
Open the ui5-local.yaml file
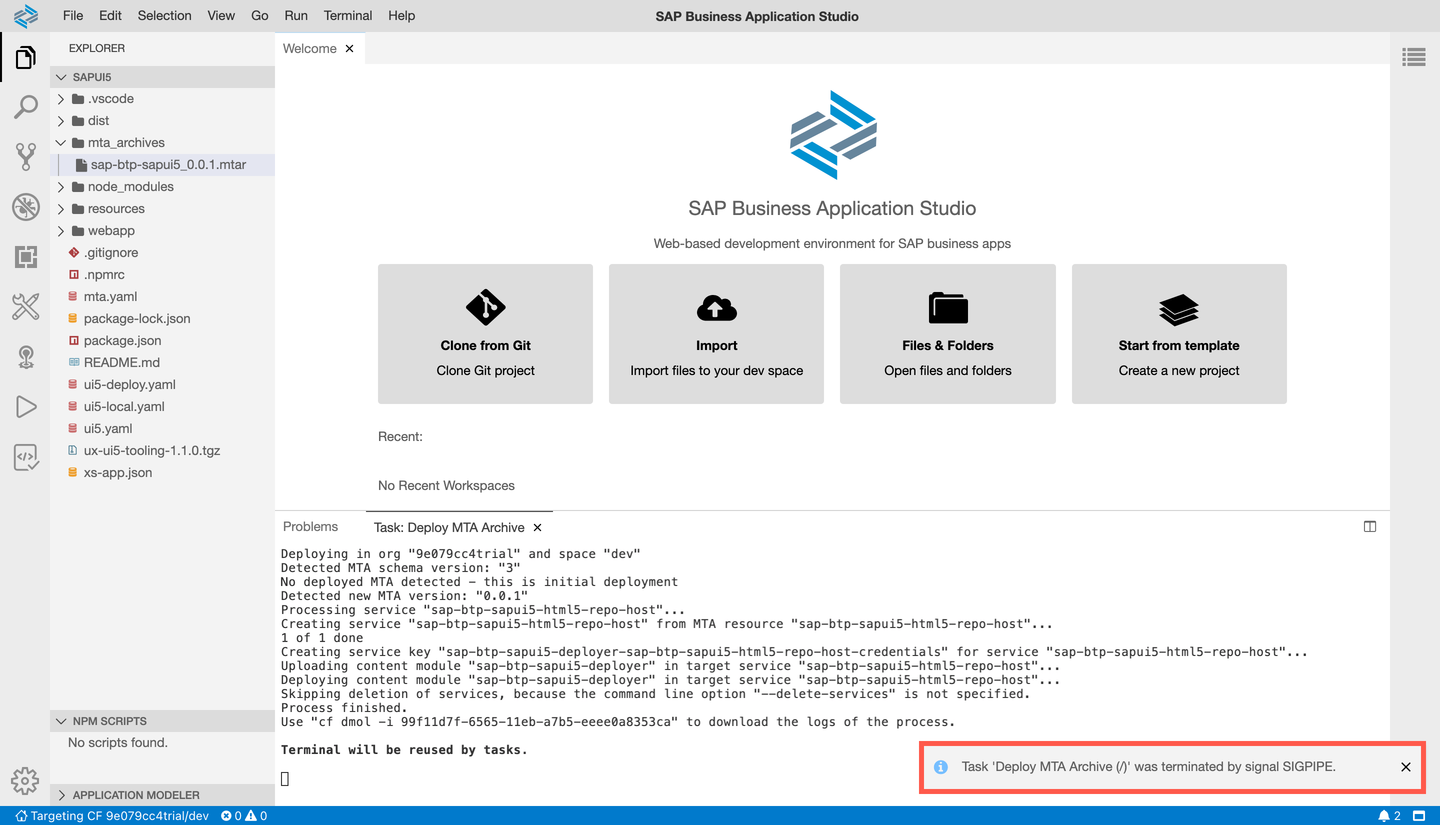[162, 407]
